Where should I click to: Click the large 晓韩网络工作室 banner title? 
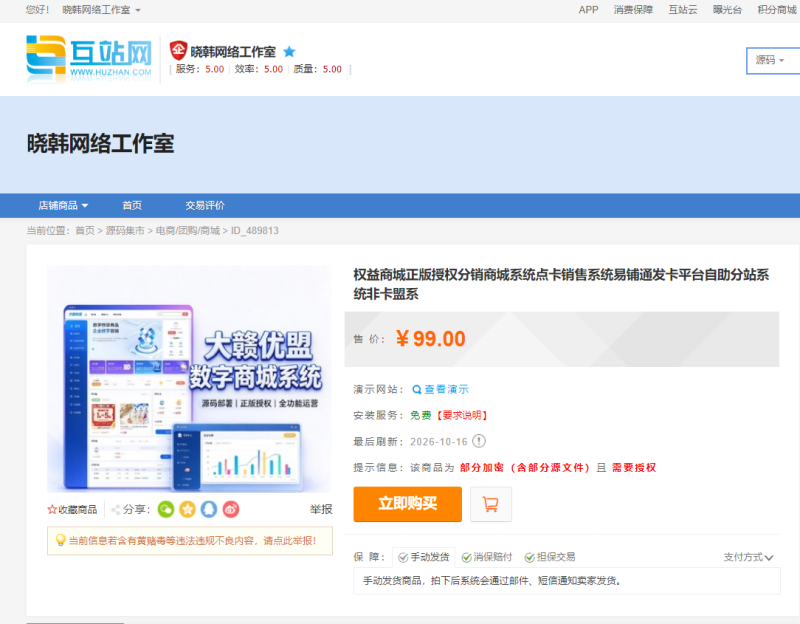tap(101, 143)
